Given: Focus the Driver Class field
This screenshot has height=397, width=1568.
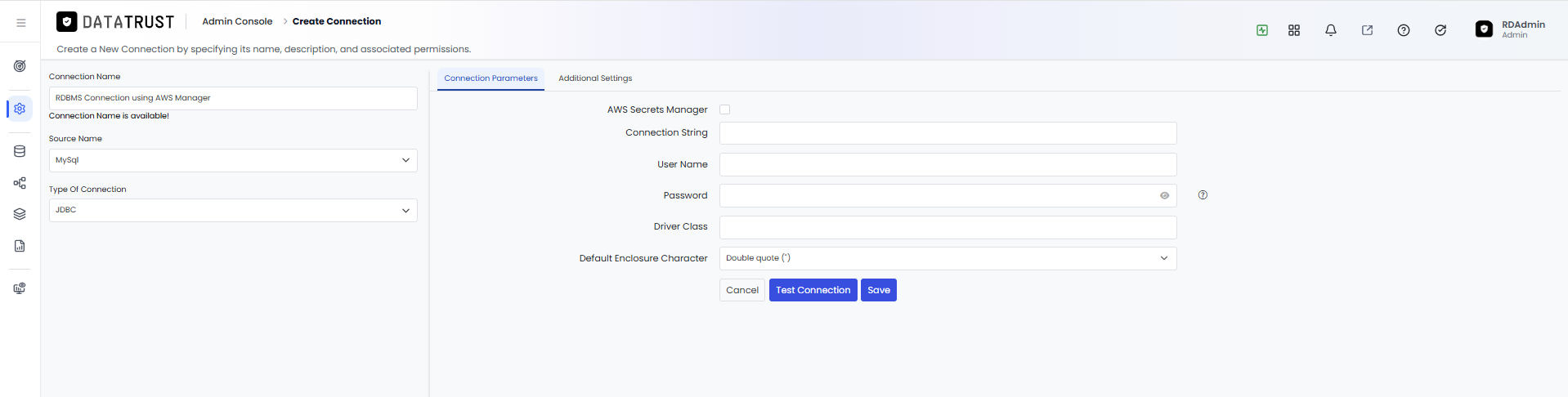Looking at the screenshot, I should coord(948,227).
